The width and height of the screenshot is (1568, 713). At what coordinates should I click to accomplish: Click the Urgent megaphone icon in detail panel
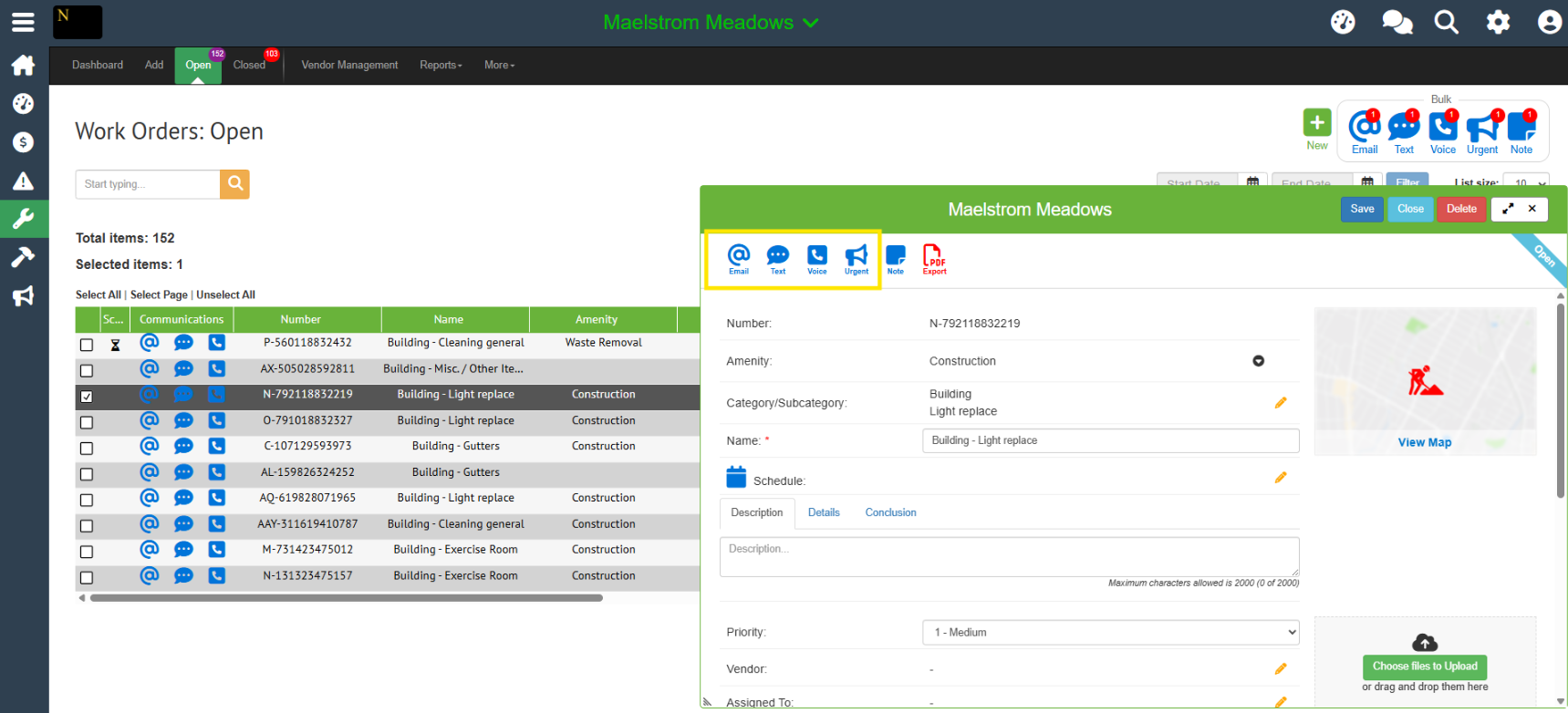(x=856, y=258)
